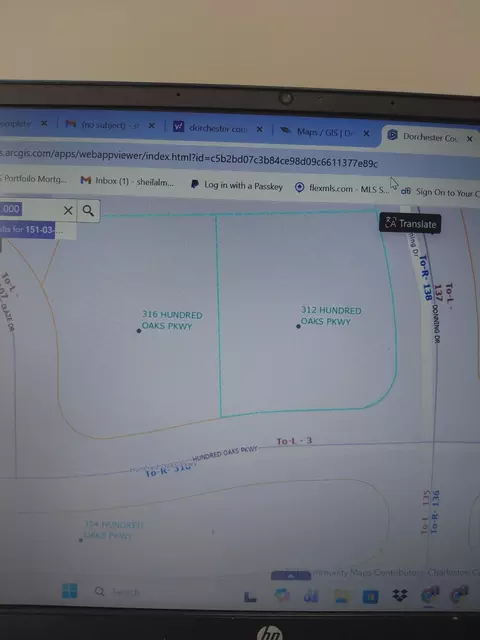Open the Gmail Inbox (1) bookmark
The height and width of the screenshot is (640, 480).
[127, 181]
